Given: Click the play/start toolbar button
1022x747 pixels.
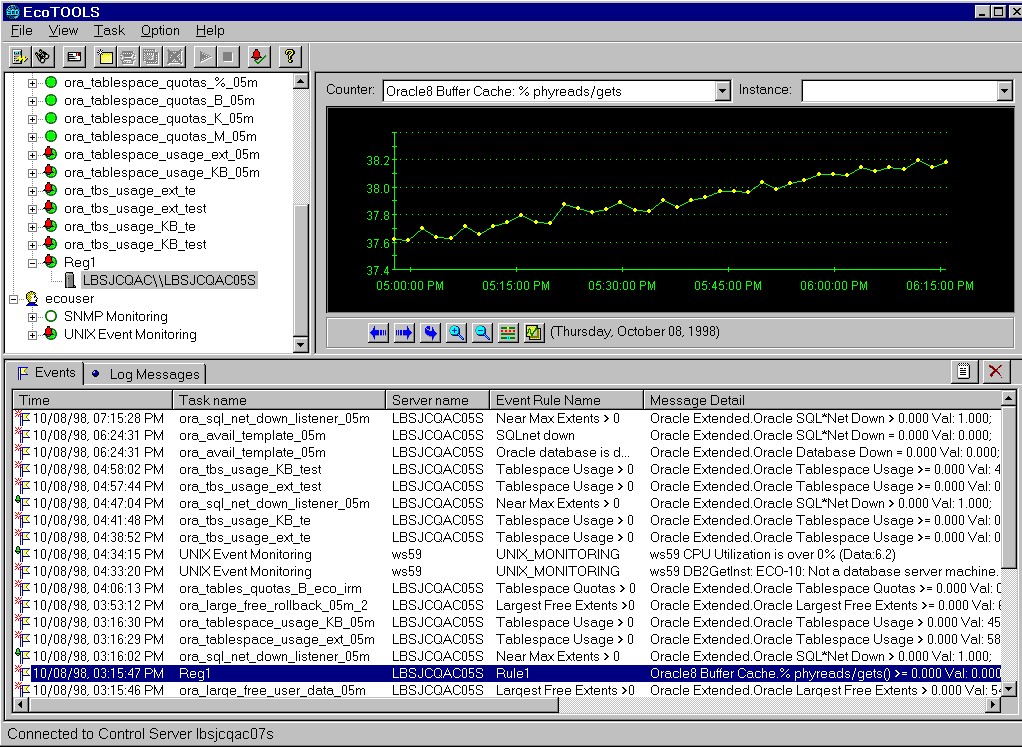Looking at the screenshot, I should click(205, 57).
